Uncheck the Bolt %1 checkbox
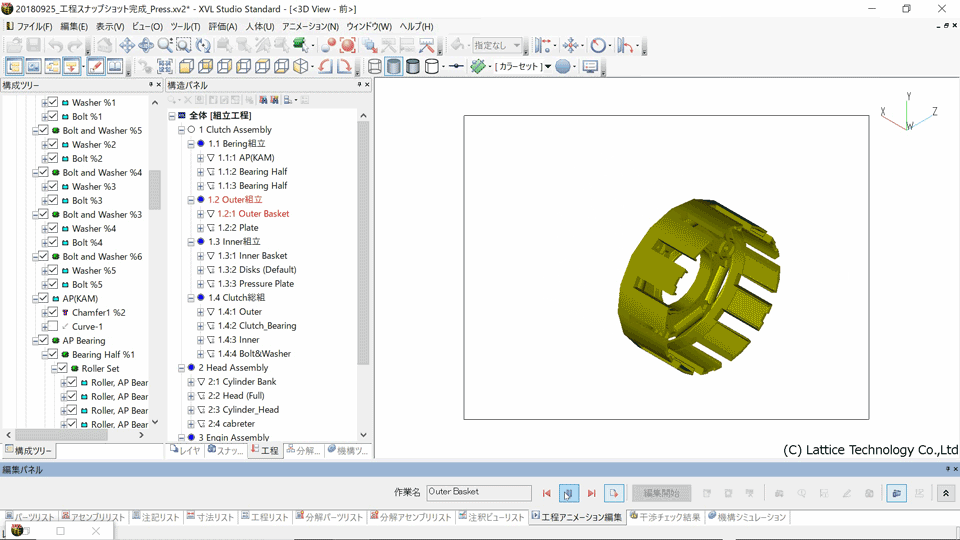960x540 pixels. pyautogui.click(x=53, y=116)
